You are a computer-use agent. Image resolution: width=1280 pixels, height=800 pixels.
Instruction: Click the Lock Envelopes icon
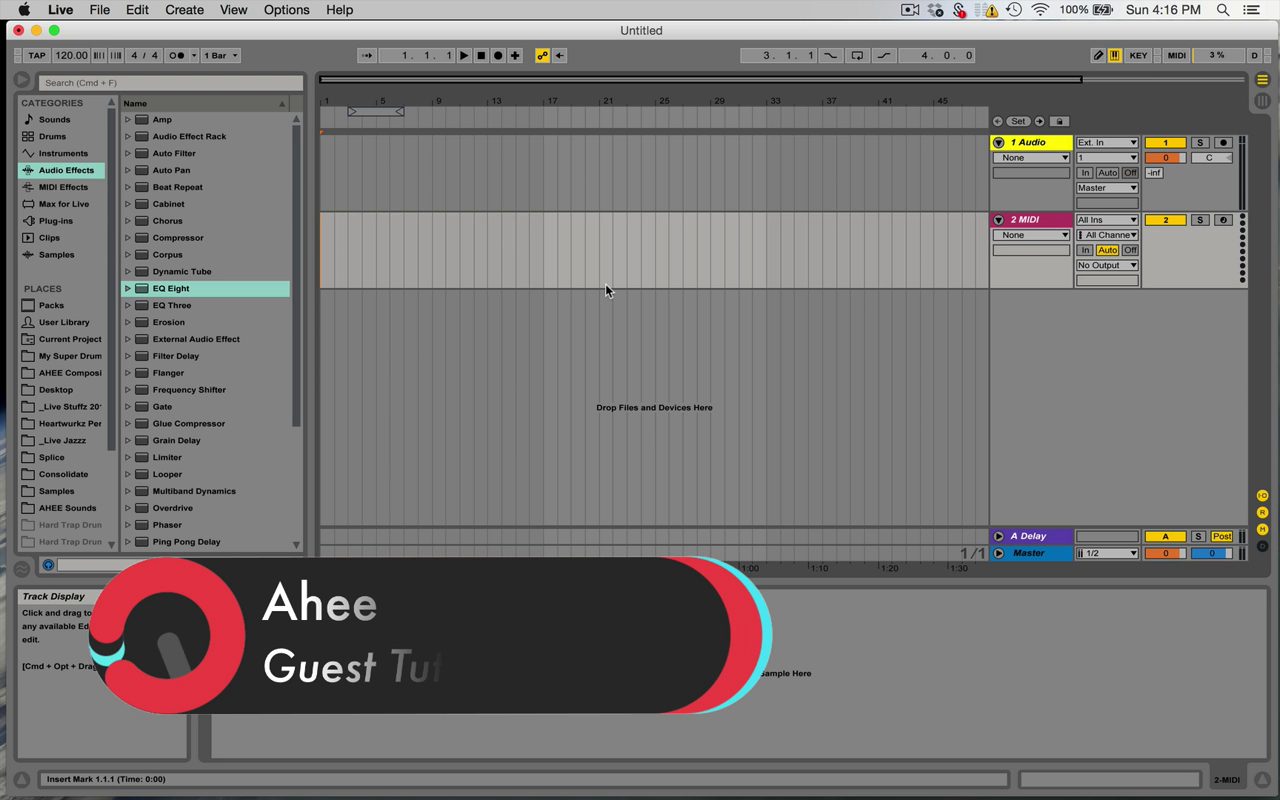coord(1060,121)
